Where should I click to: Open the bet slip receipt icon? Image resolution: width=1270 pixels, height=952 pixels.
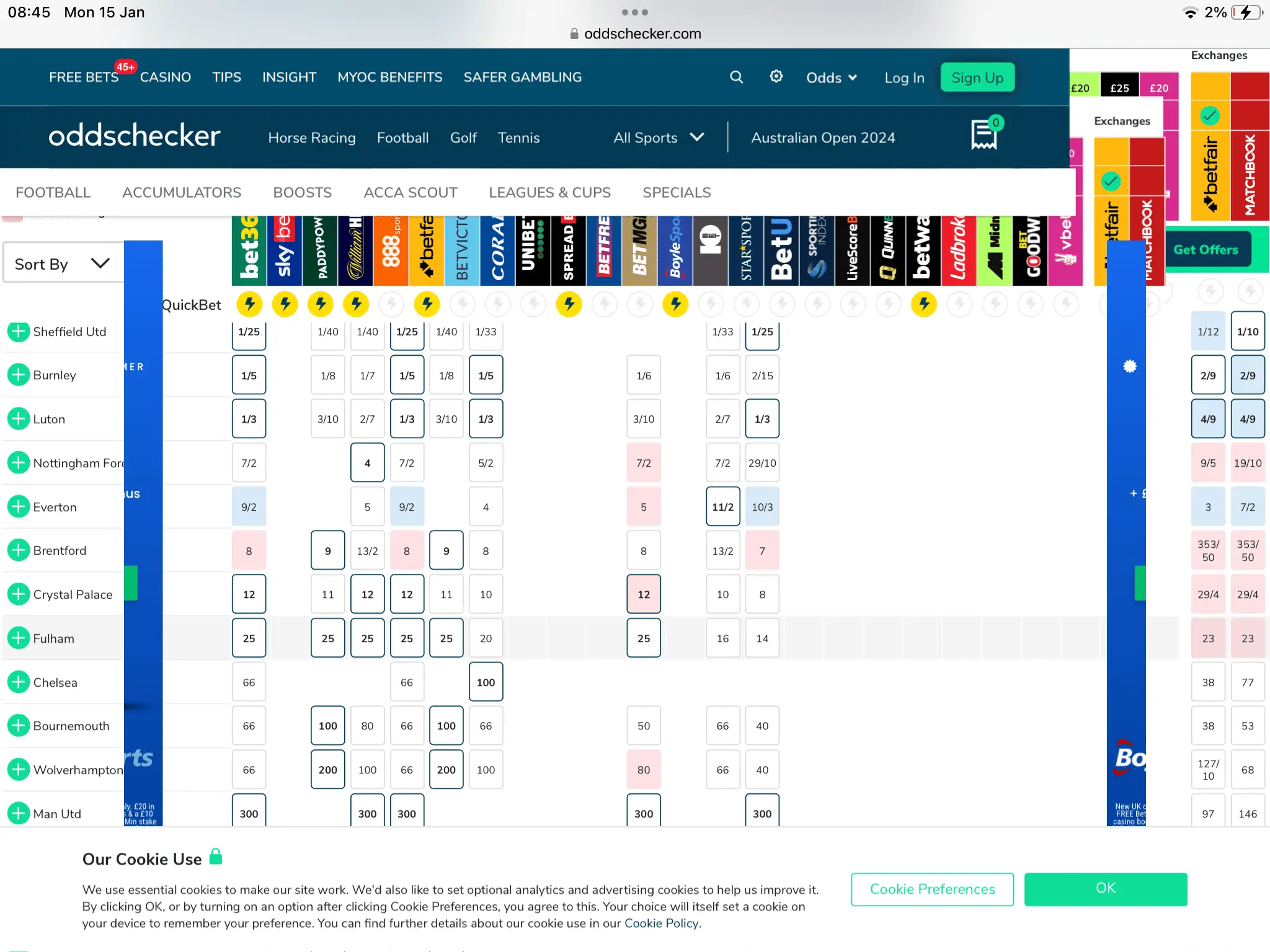(x=984, y=134)
